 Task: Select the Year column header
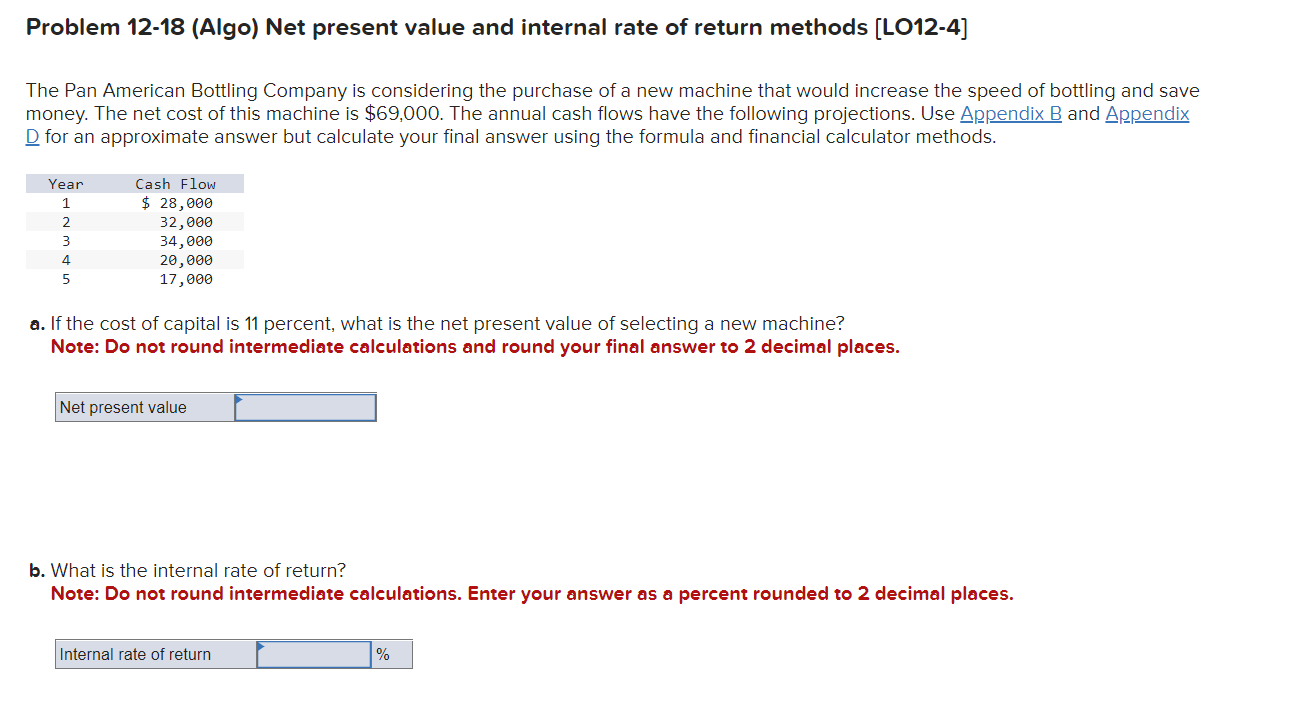(65, 183)
